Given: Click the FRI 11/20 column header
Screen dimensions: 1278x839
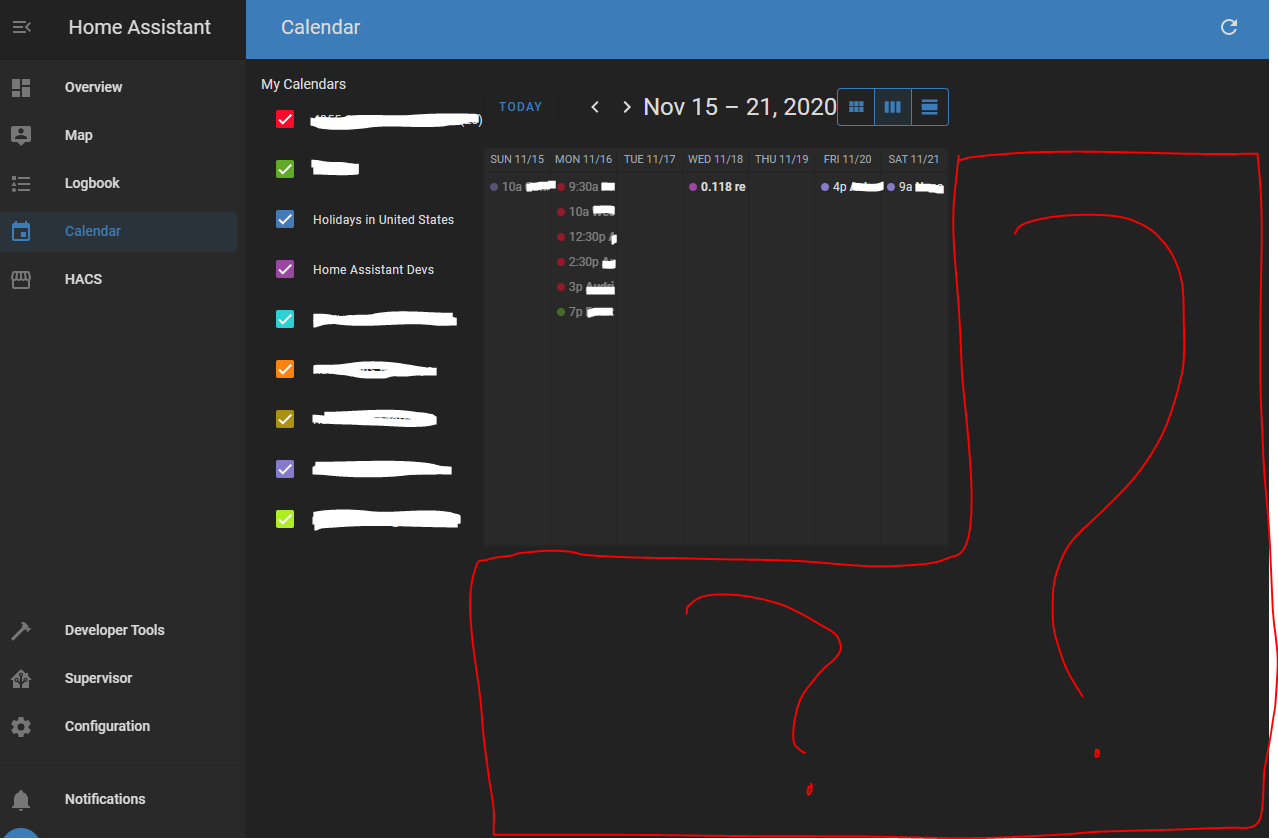Looking at the screenshot, I should [848, 159].
